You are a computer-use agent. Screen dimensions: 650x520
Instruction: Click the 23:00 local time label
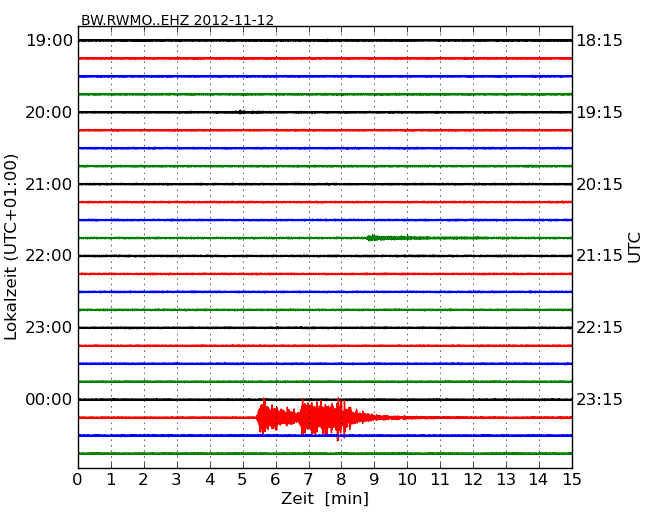click(x=49, y=328)
